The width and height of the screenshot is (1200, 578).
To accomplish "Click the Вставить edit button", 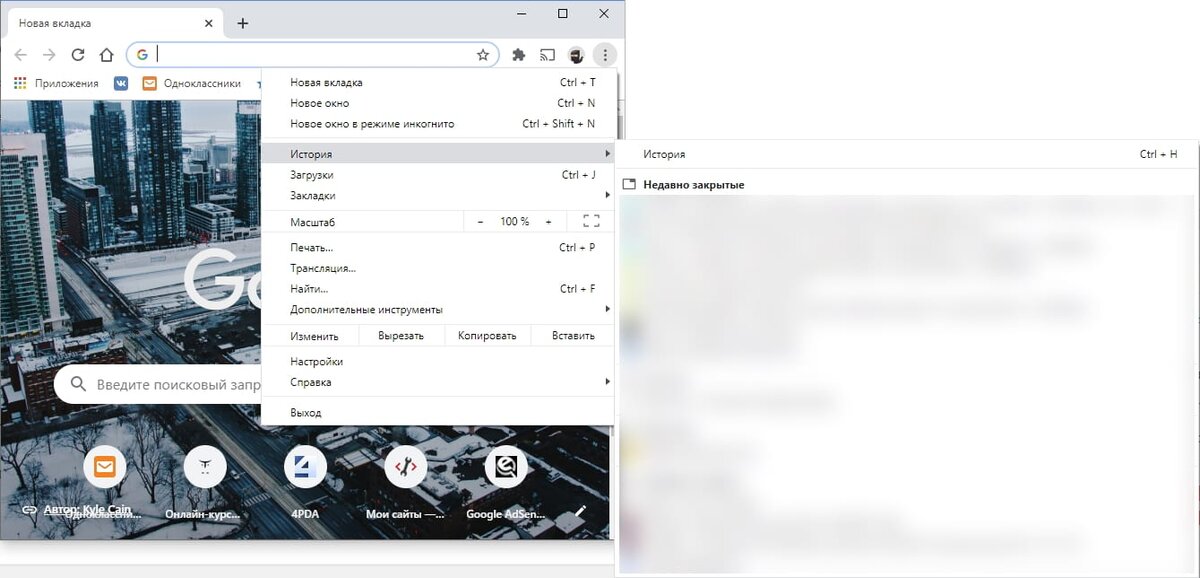I will pos(573,336).
